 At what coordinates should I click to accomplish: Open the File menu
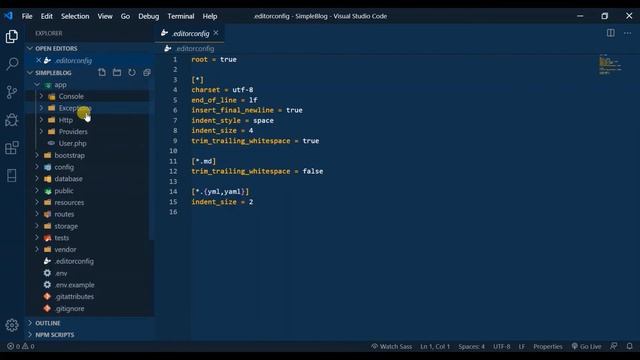27,16
